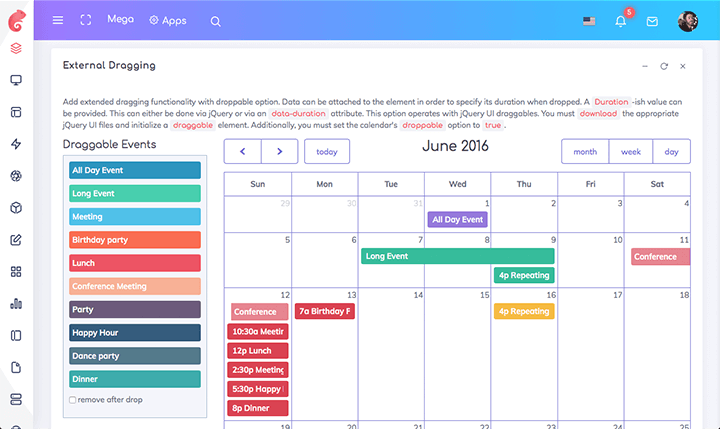Viewport: 720px width, 429px height.
Task: Refresh the External Dragging card
Action: click(663, 66)
